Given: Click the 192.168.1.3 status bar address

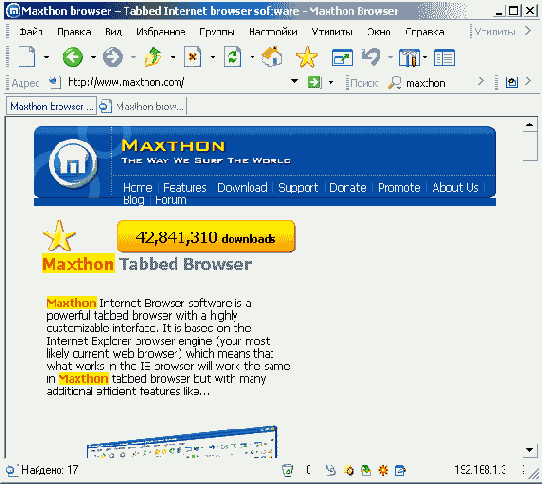Looking at the screenshot, I should [480, 469].
